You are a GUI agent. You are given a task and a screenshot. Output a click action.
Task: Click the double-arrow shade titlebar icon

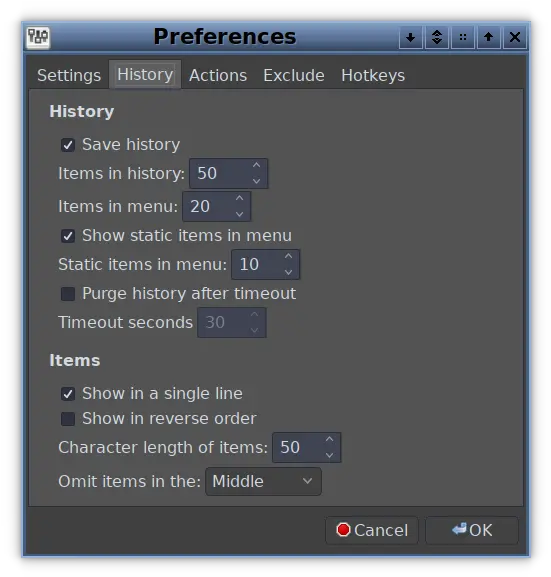click(x=437, y=37)
